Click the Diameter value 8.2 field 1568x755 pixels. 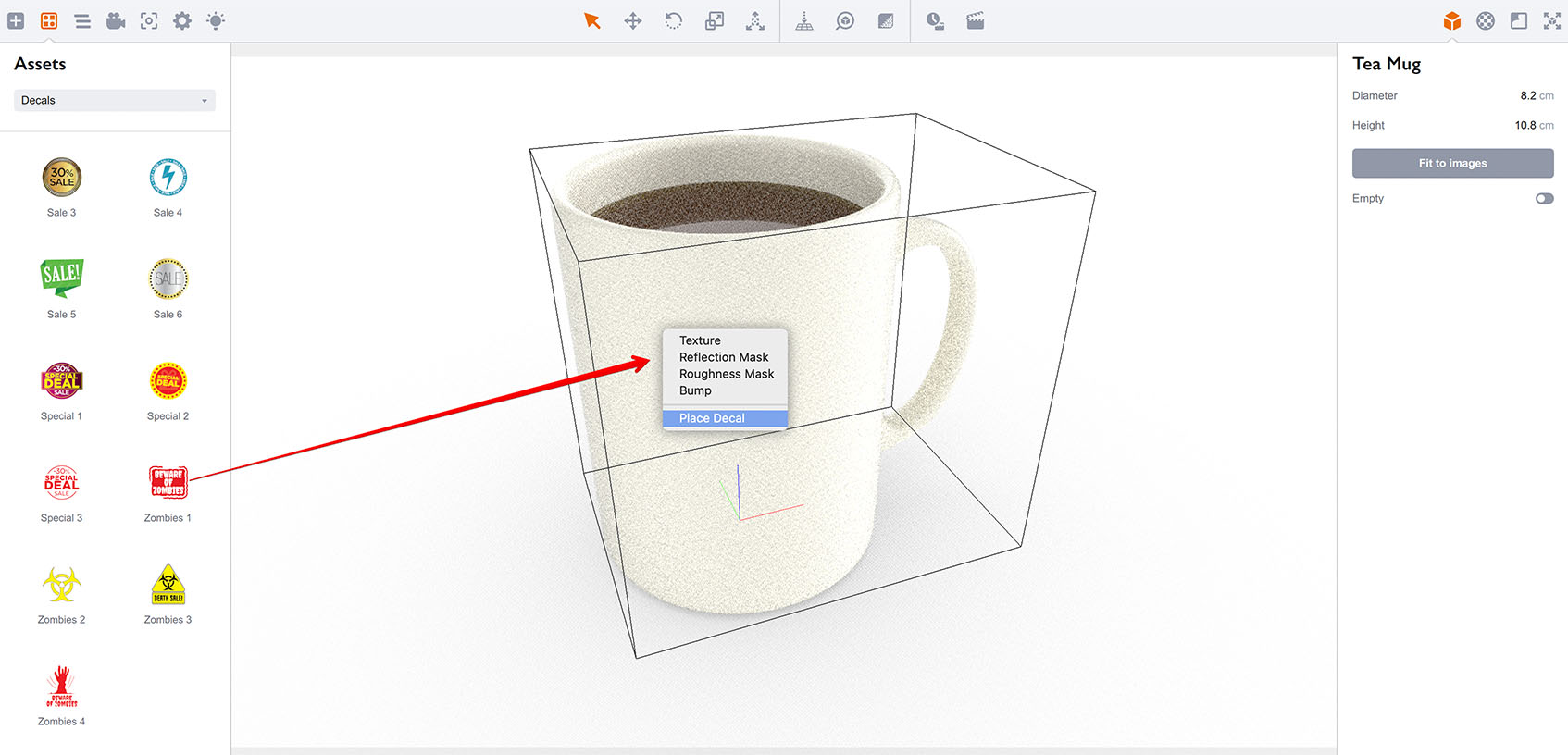1527,95
